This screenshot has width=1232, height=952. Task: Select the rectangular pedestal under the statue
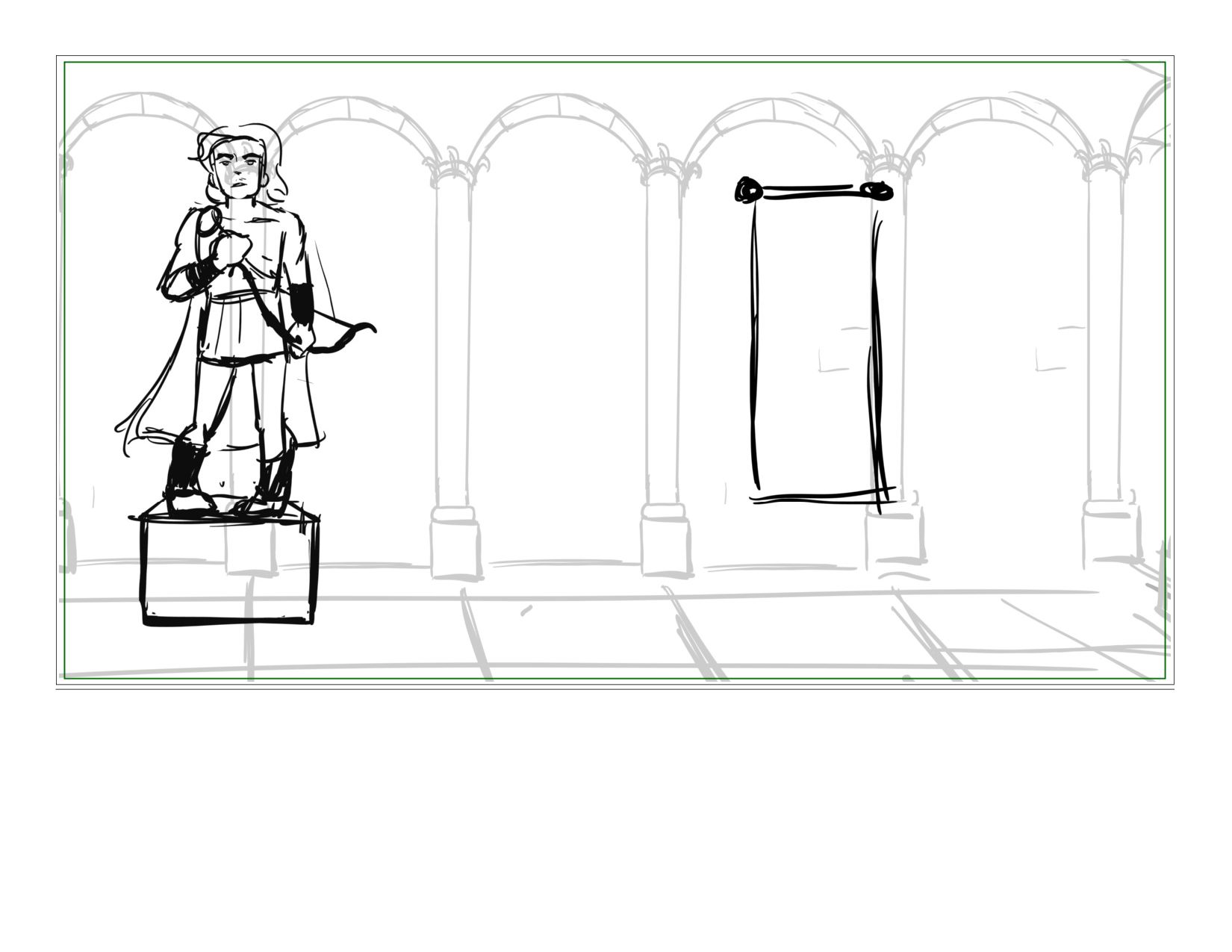click(x=227, y=564)
